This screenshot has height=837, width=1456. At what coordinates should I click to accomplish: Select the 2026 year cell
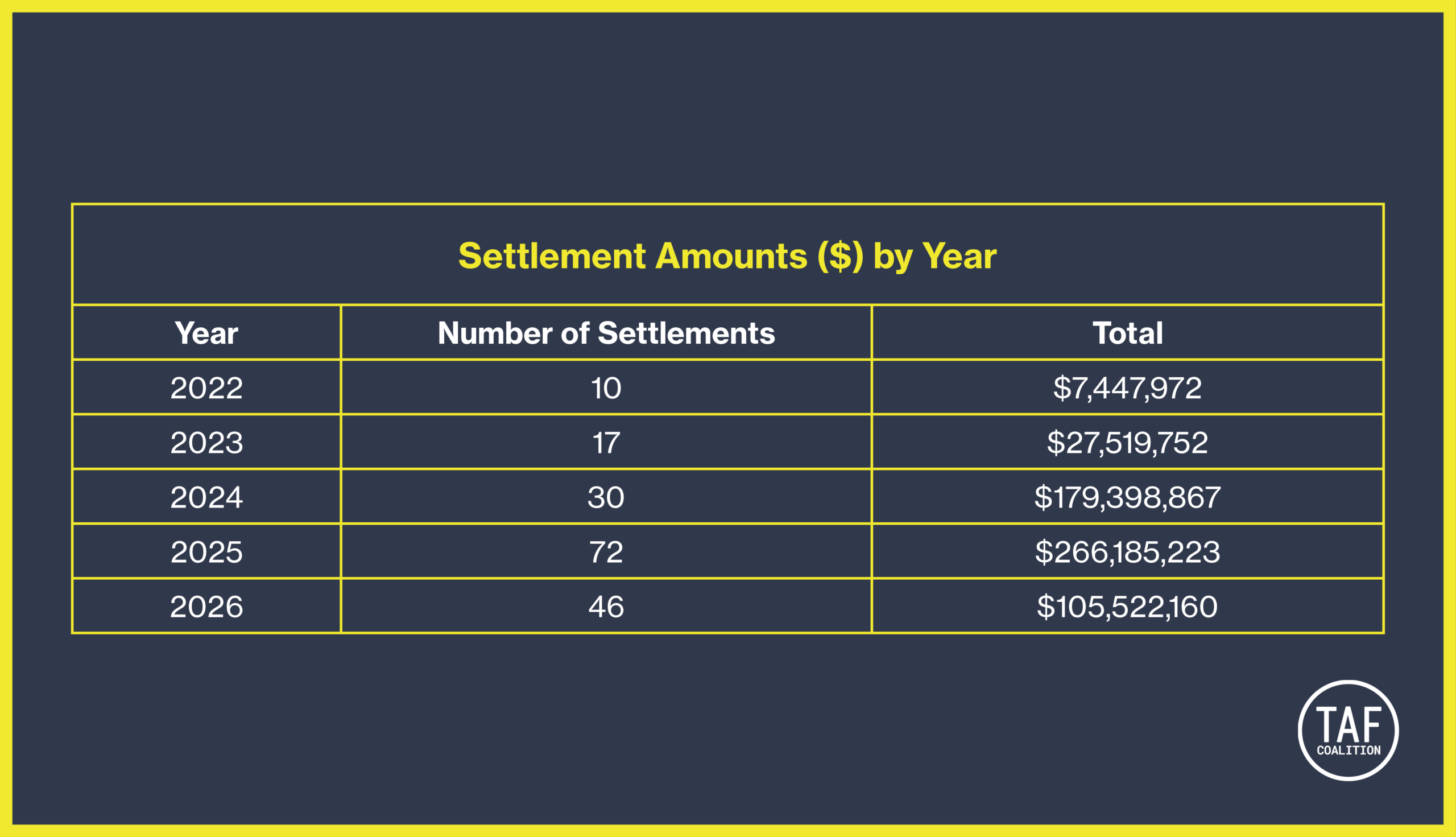(x=206, y=607)
